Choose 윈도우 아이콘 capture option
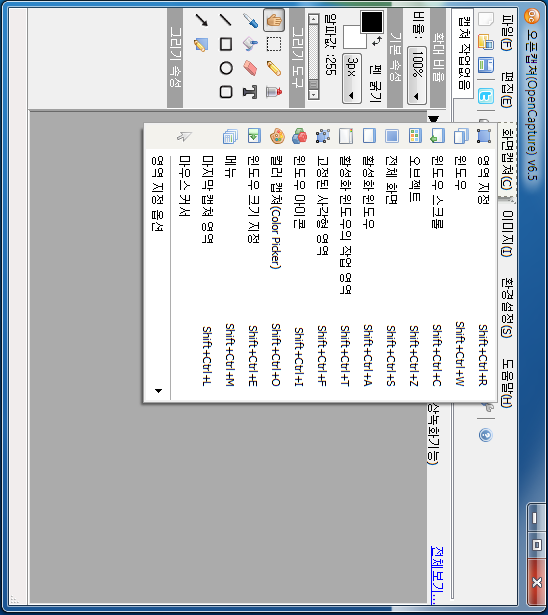The image size is (548, 615). pos(299,263)
